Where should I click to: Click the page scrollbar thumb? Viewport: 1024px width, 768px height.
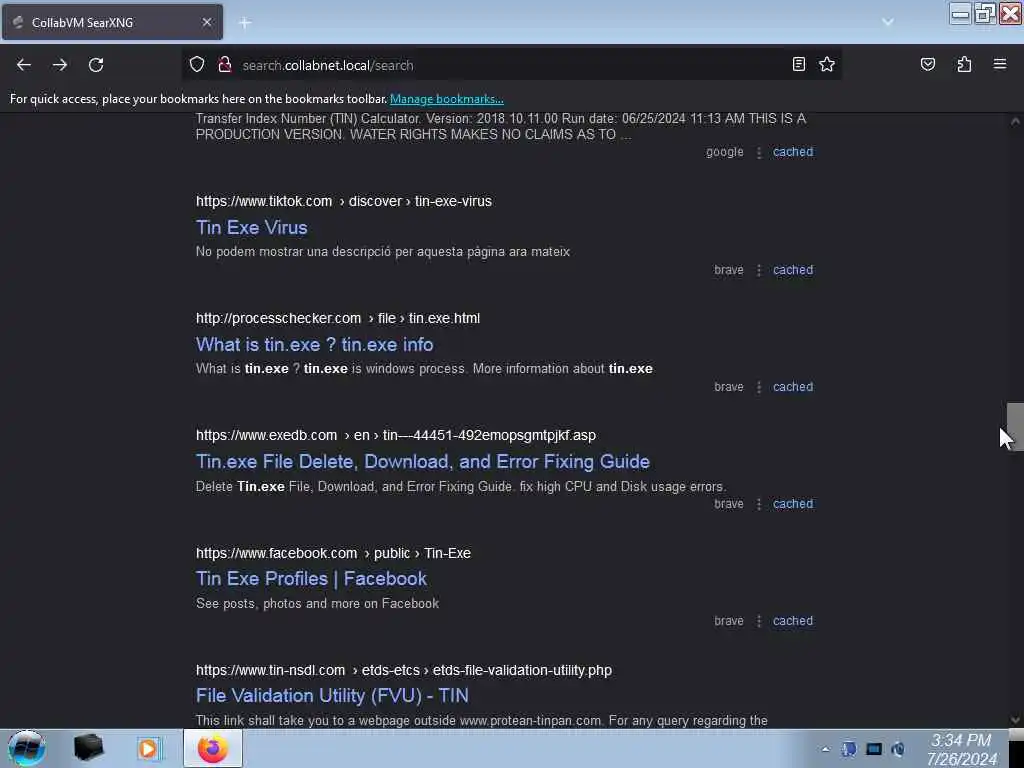pos(1015,427)
